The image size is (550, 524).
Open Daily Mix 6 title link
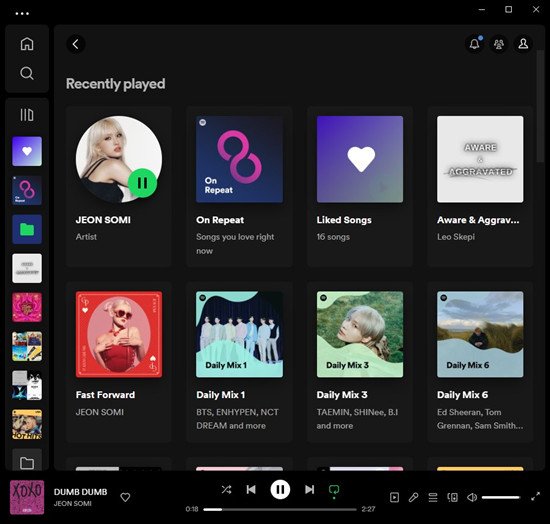pyautogui.click(x=462, y=395)
